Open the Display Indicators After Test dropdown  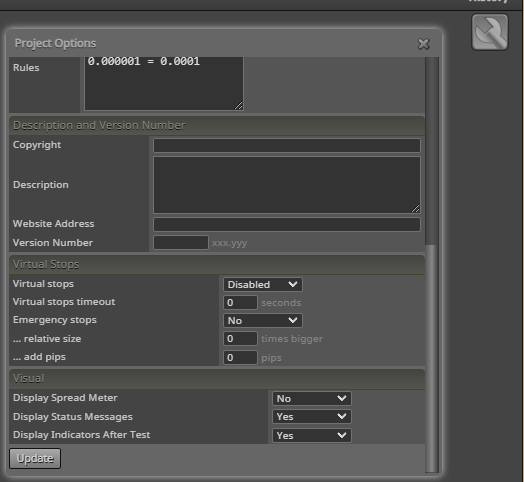click(312, 436)
